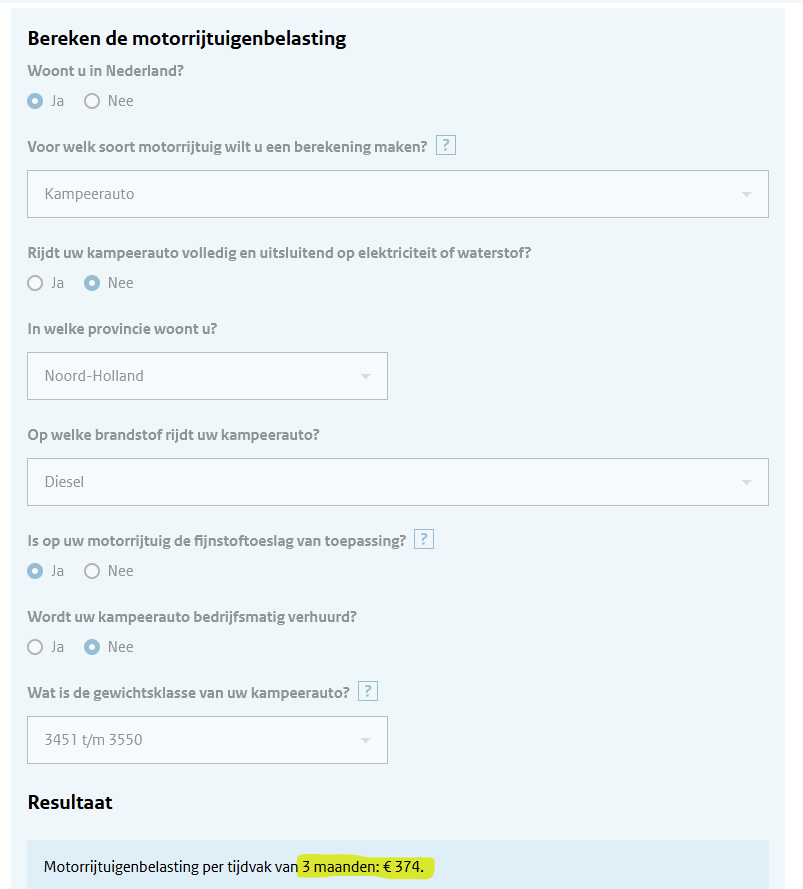Set fijnstoftoeslag van toepassing to 'Nee'
Viewport: 803px width, 889px height.
(x=93, y=571)
